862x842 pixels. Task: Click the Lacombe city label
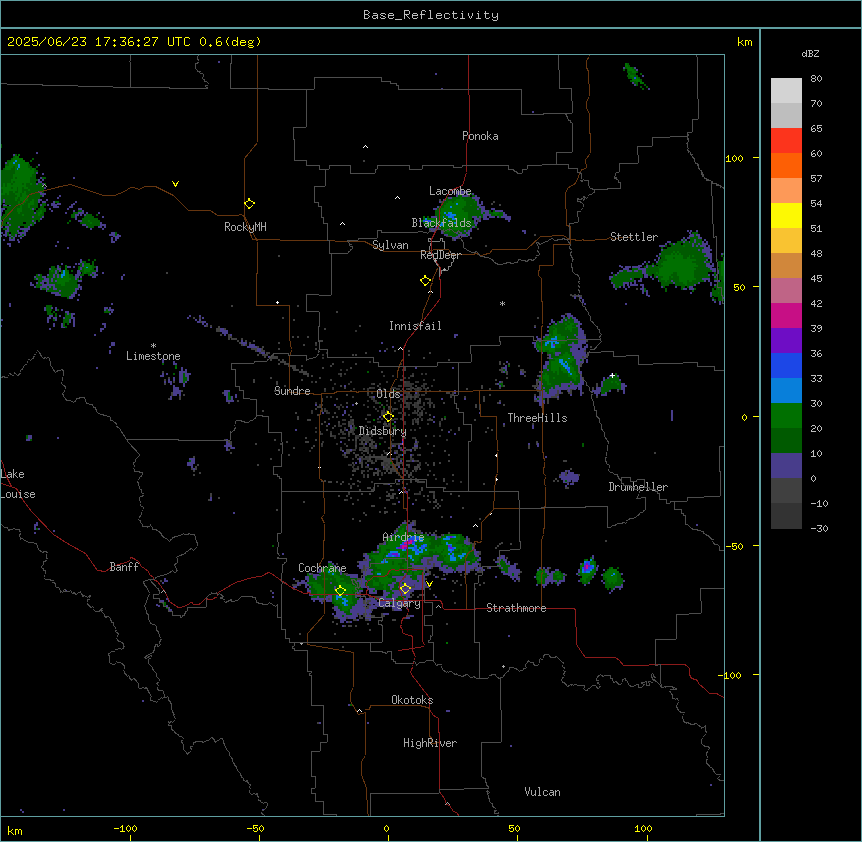(x=450, y=191)
